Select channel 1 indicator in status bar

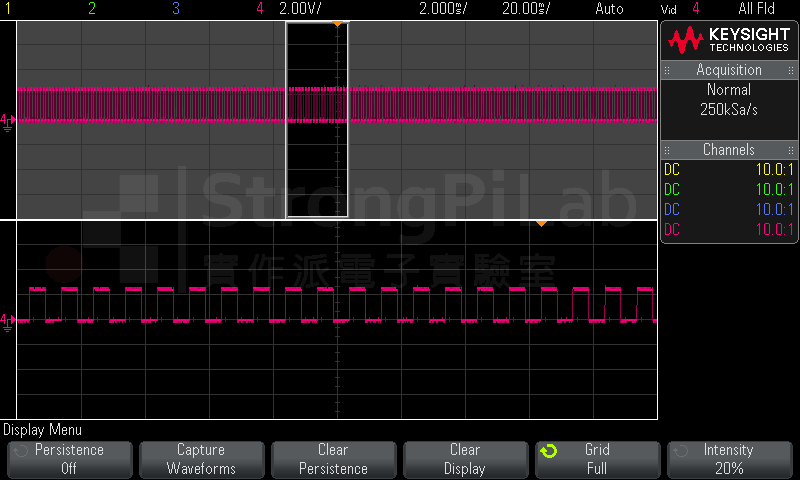(8, 8)
